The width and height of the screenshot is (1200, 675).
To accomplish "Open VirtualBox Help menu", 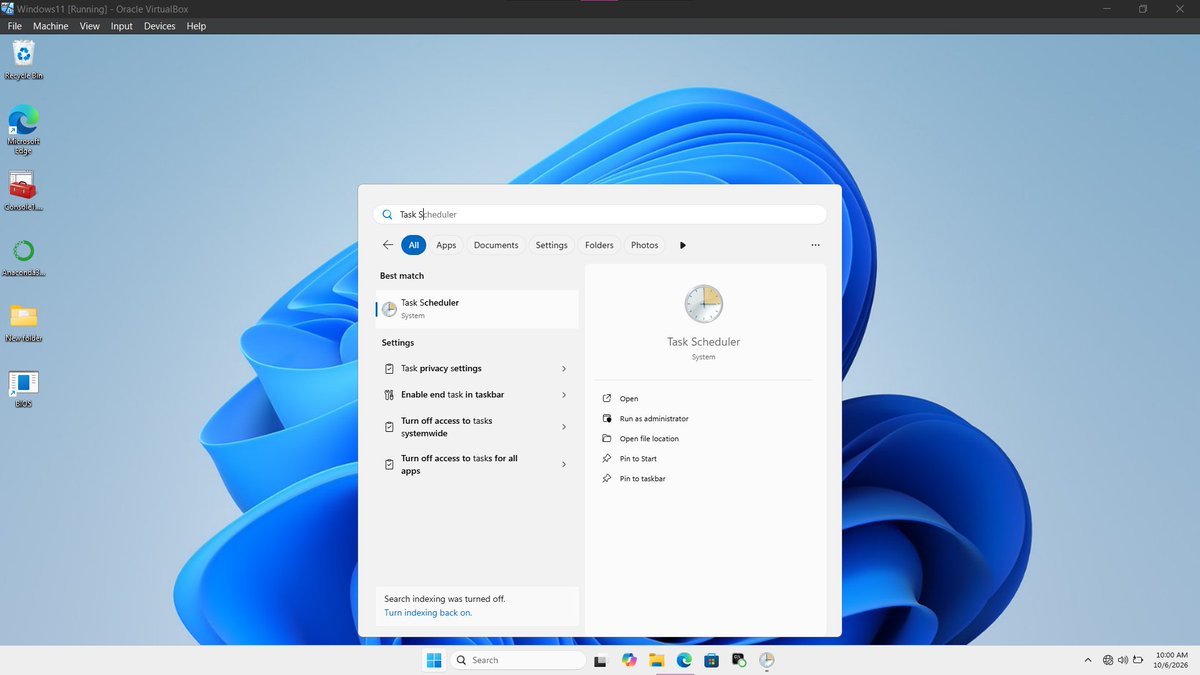I will 196,26.
